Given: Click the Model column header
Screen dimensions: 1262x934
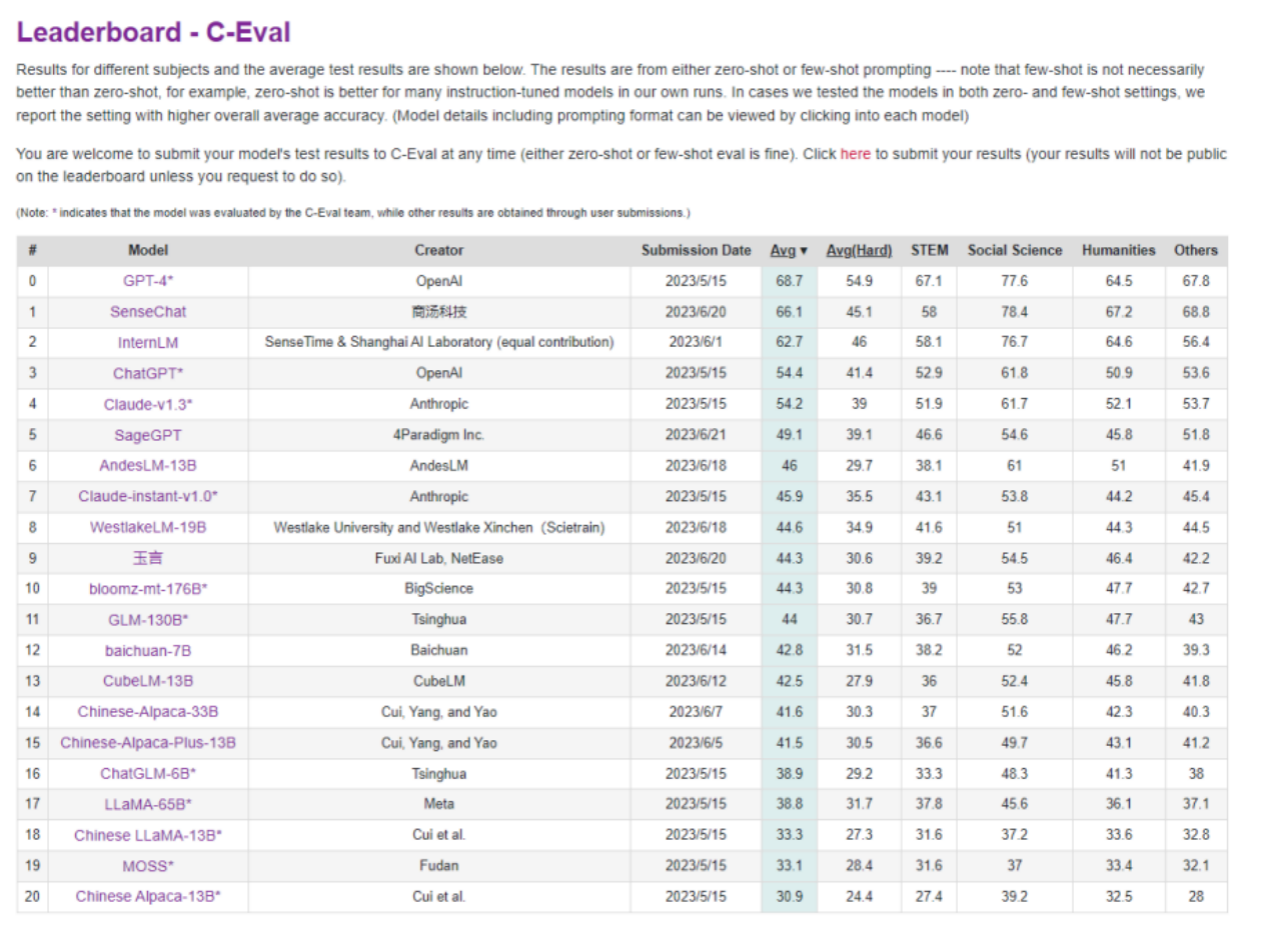Looking at the screenshot, I should tap(148, 251).
